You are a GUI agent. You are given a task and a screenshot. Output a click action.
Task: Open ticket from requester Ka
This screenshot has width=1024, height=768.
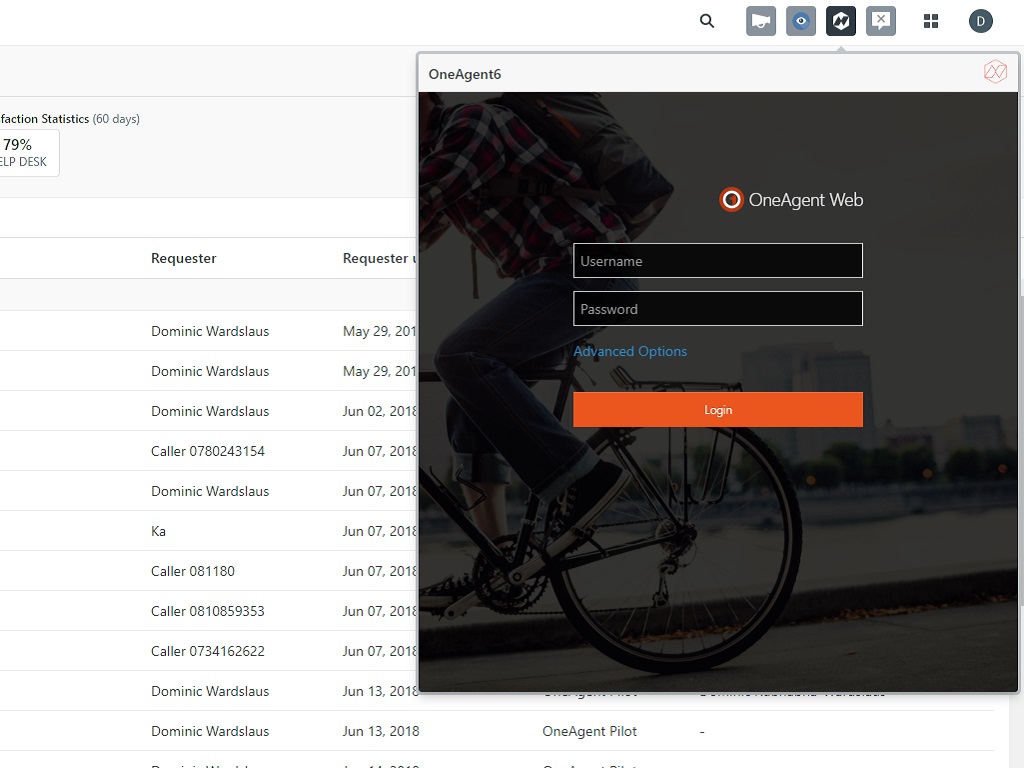(159, 531)
